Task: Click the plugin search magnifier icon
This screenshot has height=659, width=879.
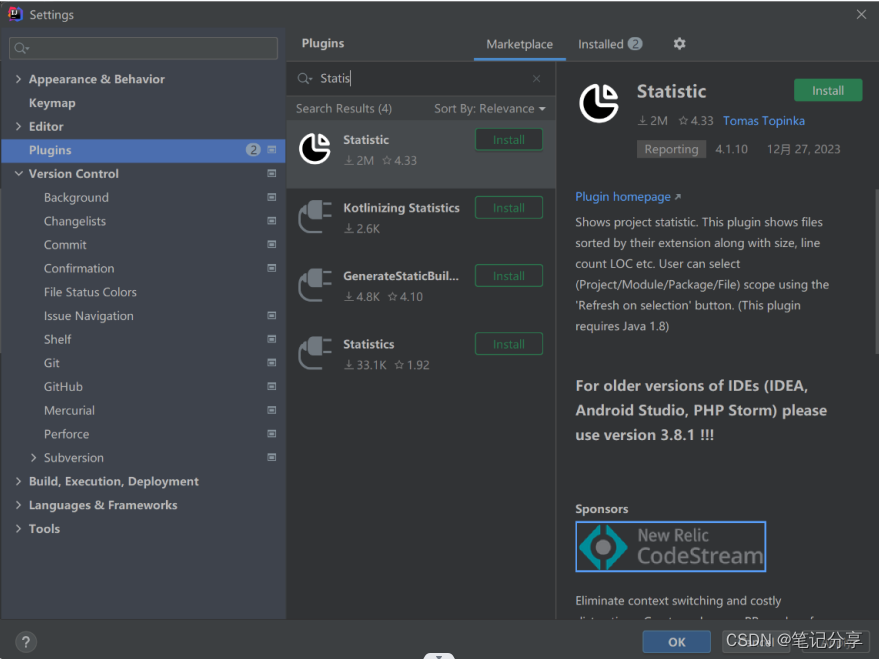Action: click(x=304, y=78)
